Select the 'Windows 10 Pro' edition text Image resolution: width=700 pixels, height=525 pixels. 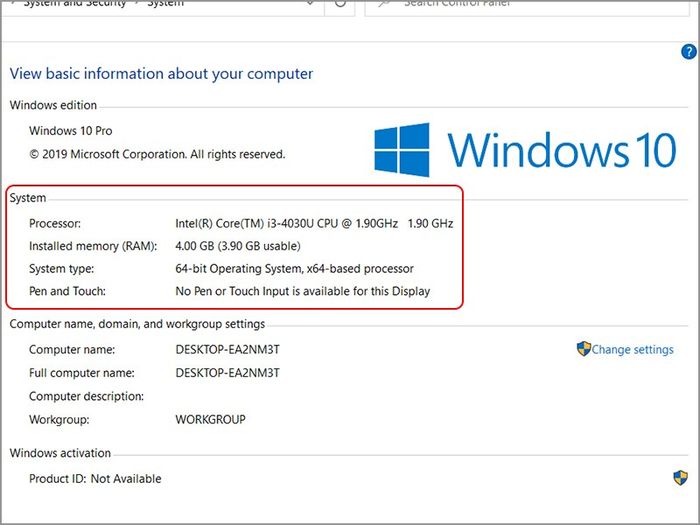coord(71,131)
